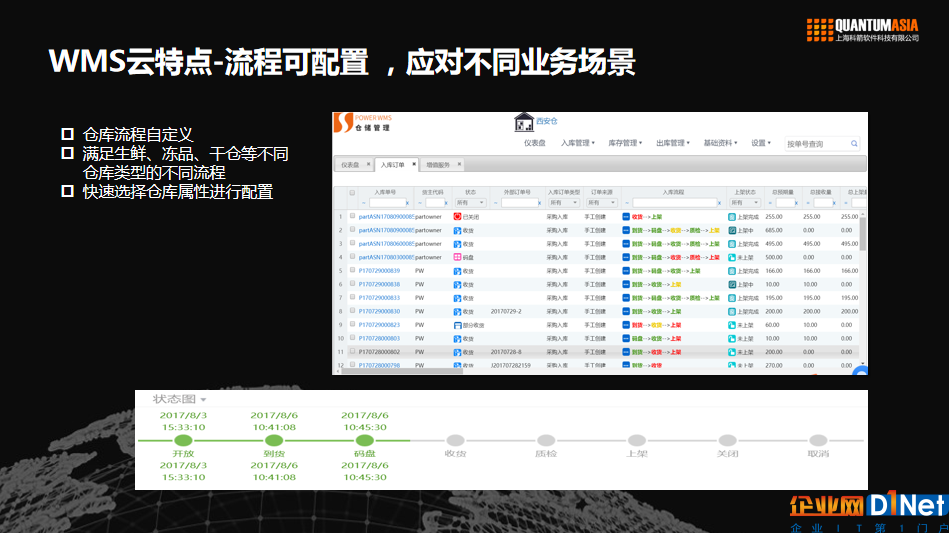
Task: Open the 入库订单类型 filter dropdown
Action: coord(563,203)
